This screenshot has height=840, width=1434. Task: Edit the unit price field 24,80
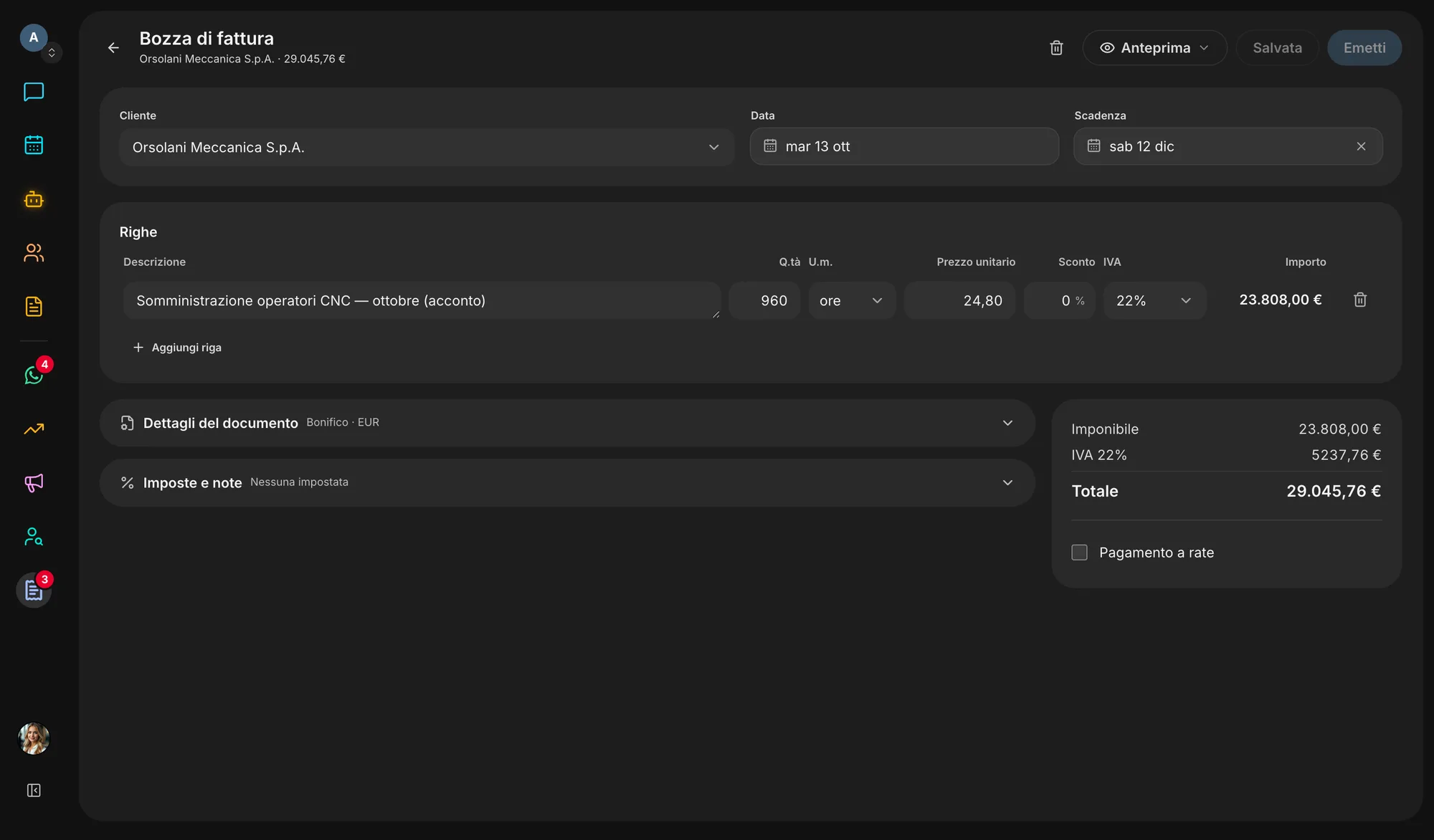(959, 300)
